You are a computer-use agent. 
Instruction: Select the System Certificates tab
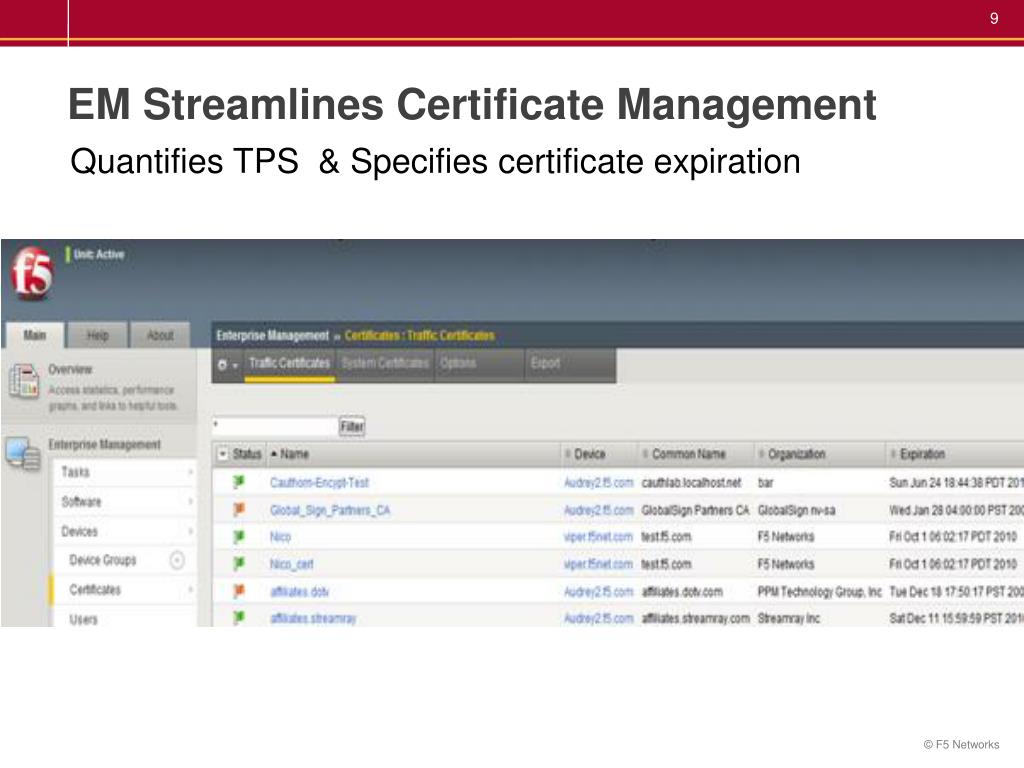point(385,363)
